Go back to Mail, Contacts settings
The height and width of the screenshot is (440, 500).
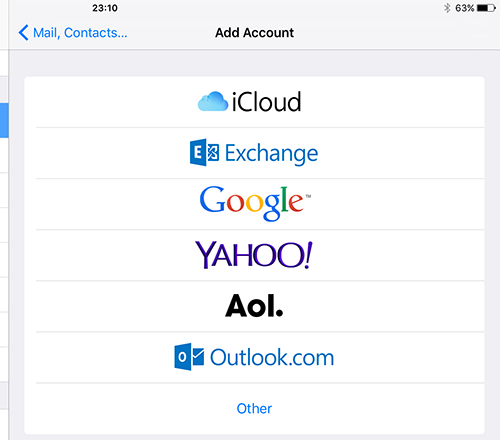pos(73,33)
